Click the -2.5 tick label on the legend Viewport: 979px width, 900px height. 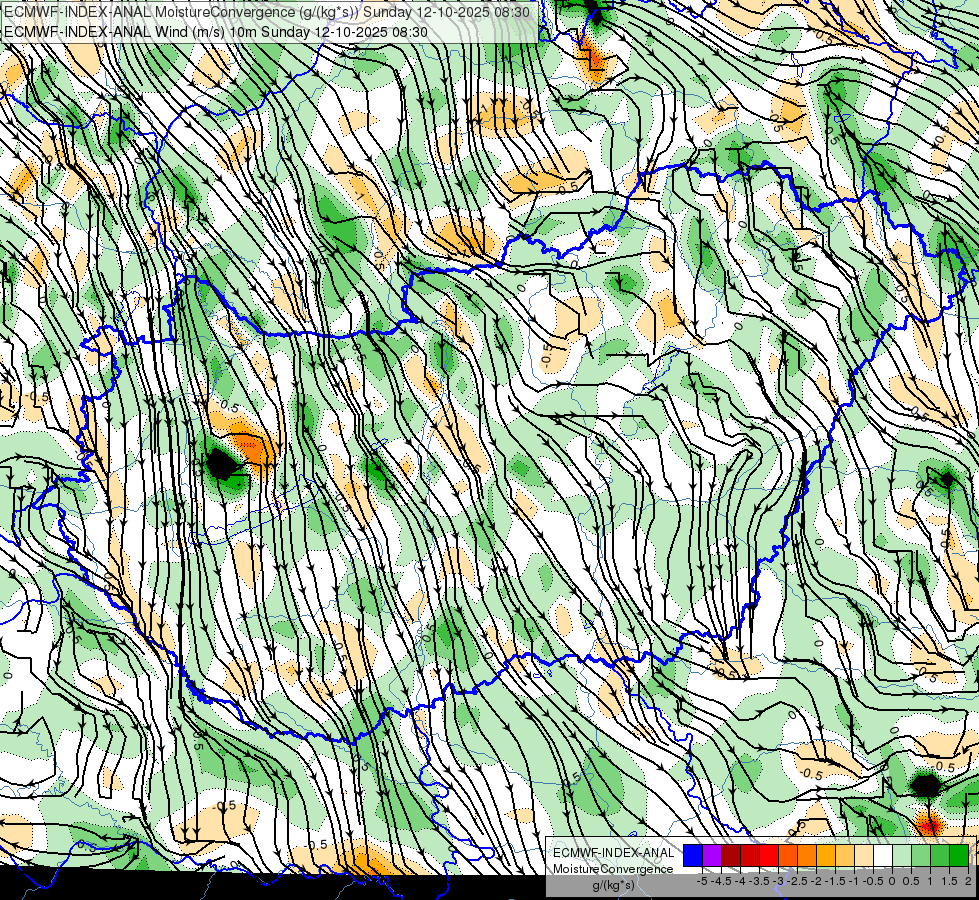click(x=797, y=881)
